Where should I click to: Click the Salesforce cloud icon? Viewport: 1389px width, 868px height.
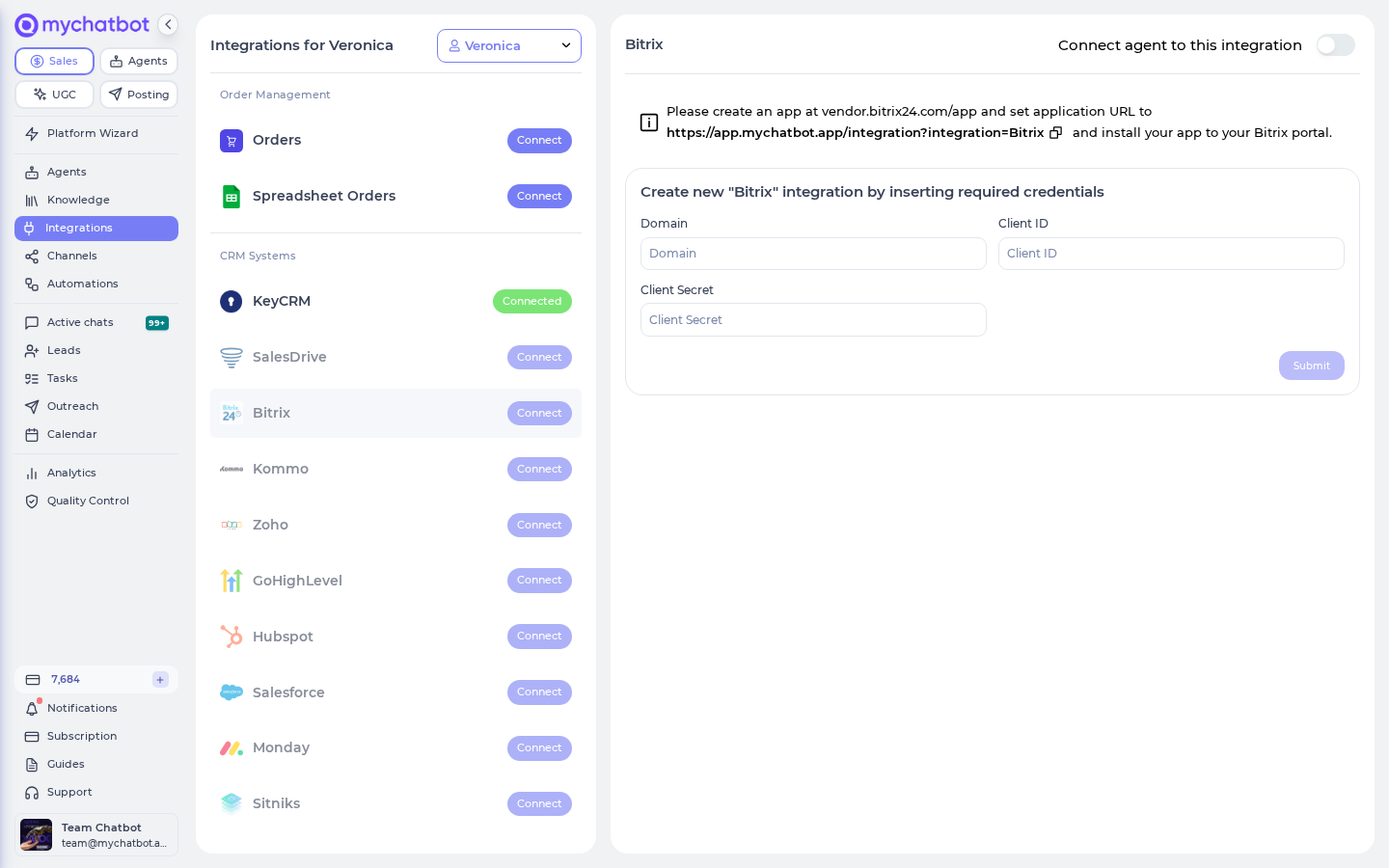[x=231, y=692]
